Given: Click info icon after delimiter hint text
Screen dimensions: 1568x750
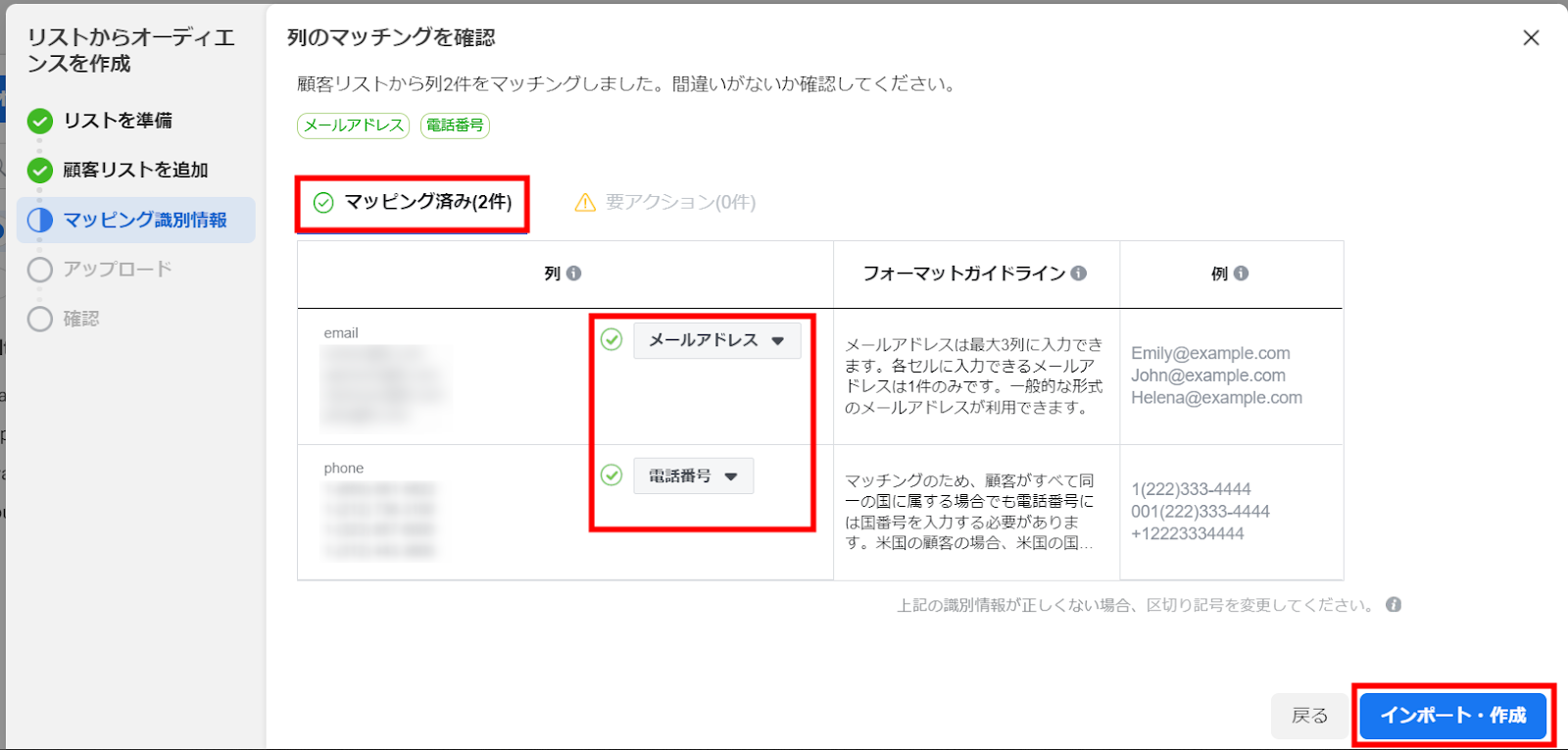Looking at the screenshot, I should (x=1394, y=605).
